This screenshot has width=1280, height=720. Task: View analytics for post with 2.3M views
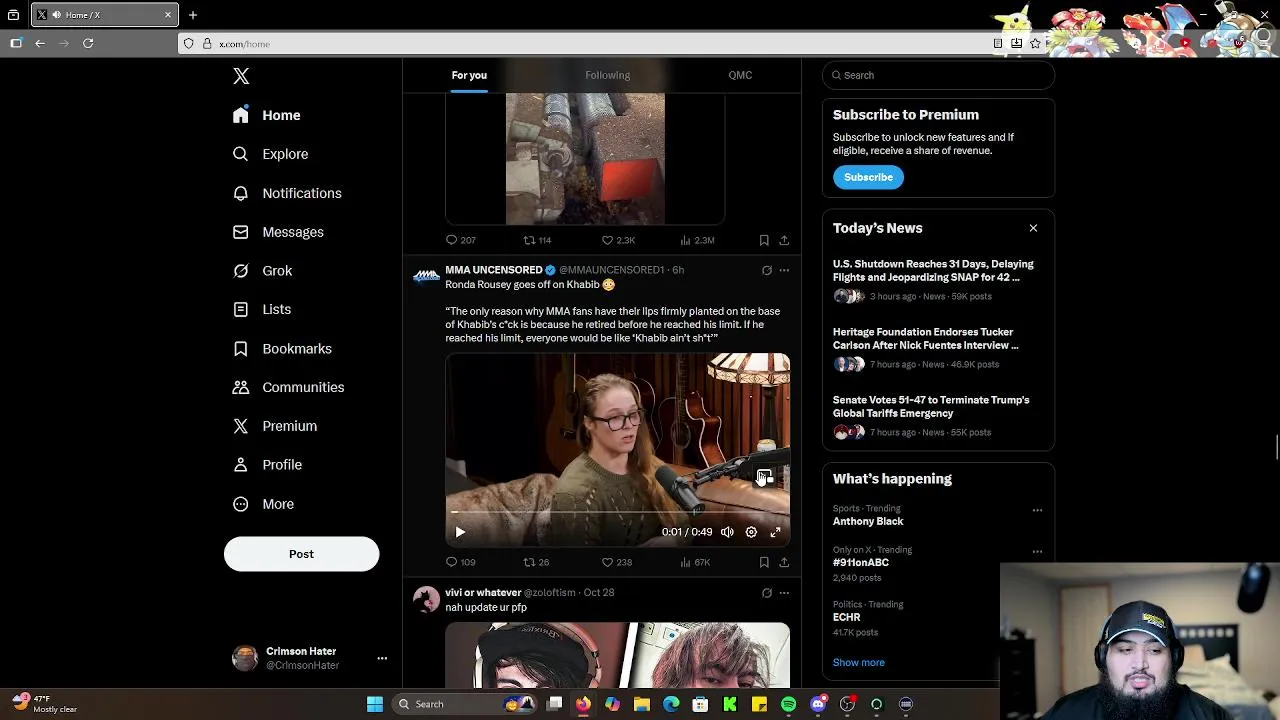(x=697, y=240)
